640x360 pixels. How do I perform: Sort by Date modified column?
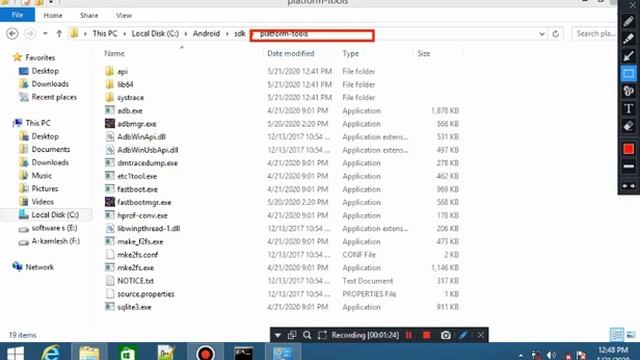pyautogui.click(x=291, y=53)
